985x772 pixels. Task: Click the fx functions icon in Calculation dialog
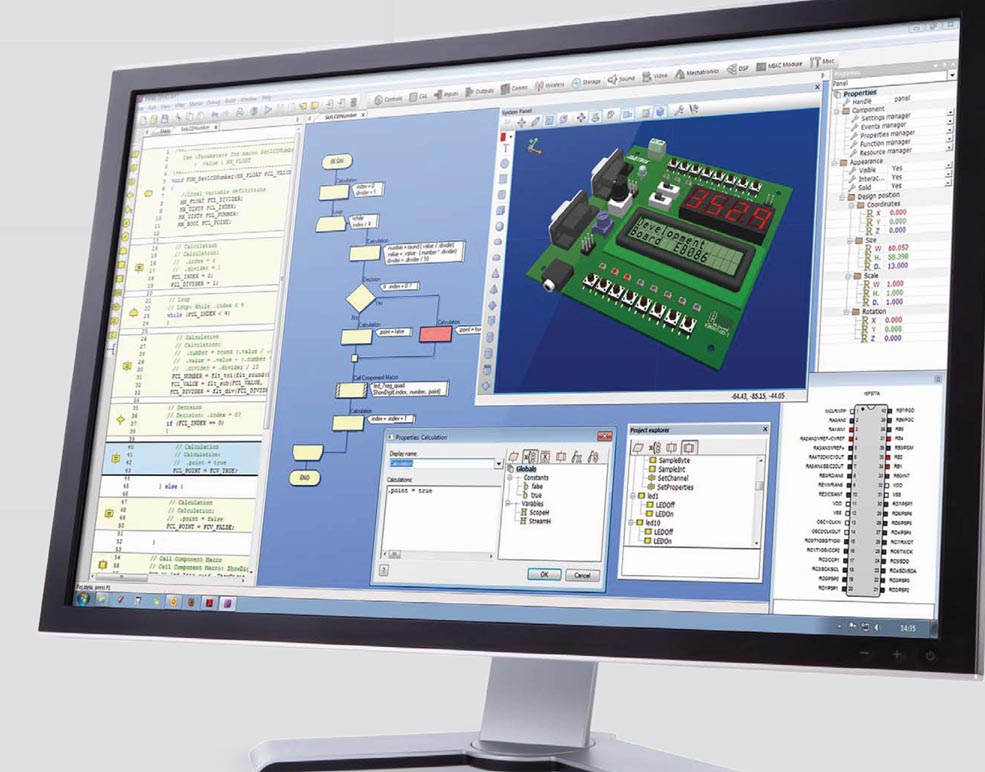(x=577, y=457)
